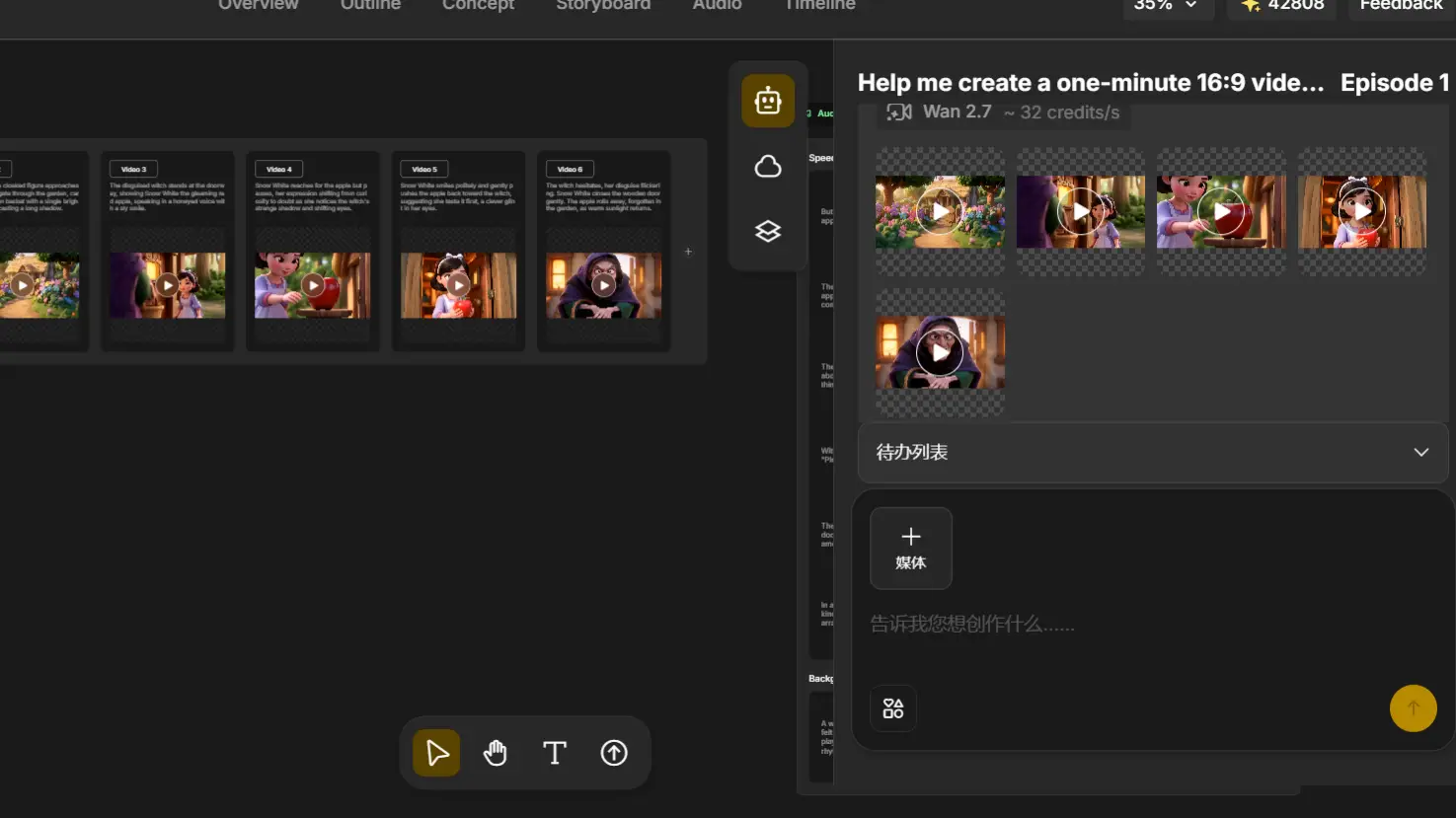Click the cloud icon in side toolbar
This screenshot has height=818, width=1456.
pyautogui.click(x=768, y=166)
